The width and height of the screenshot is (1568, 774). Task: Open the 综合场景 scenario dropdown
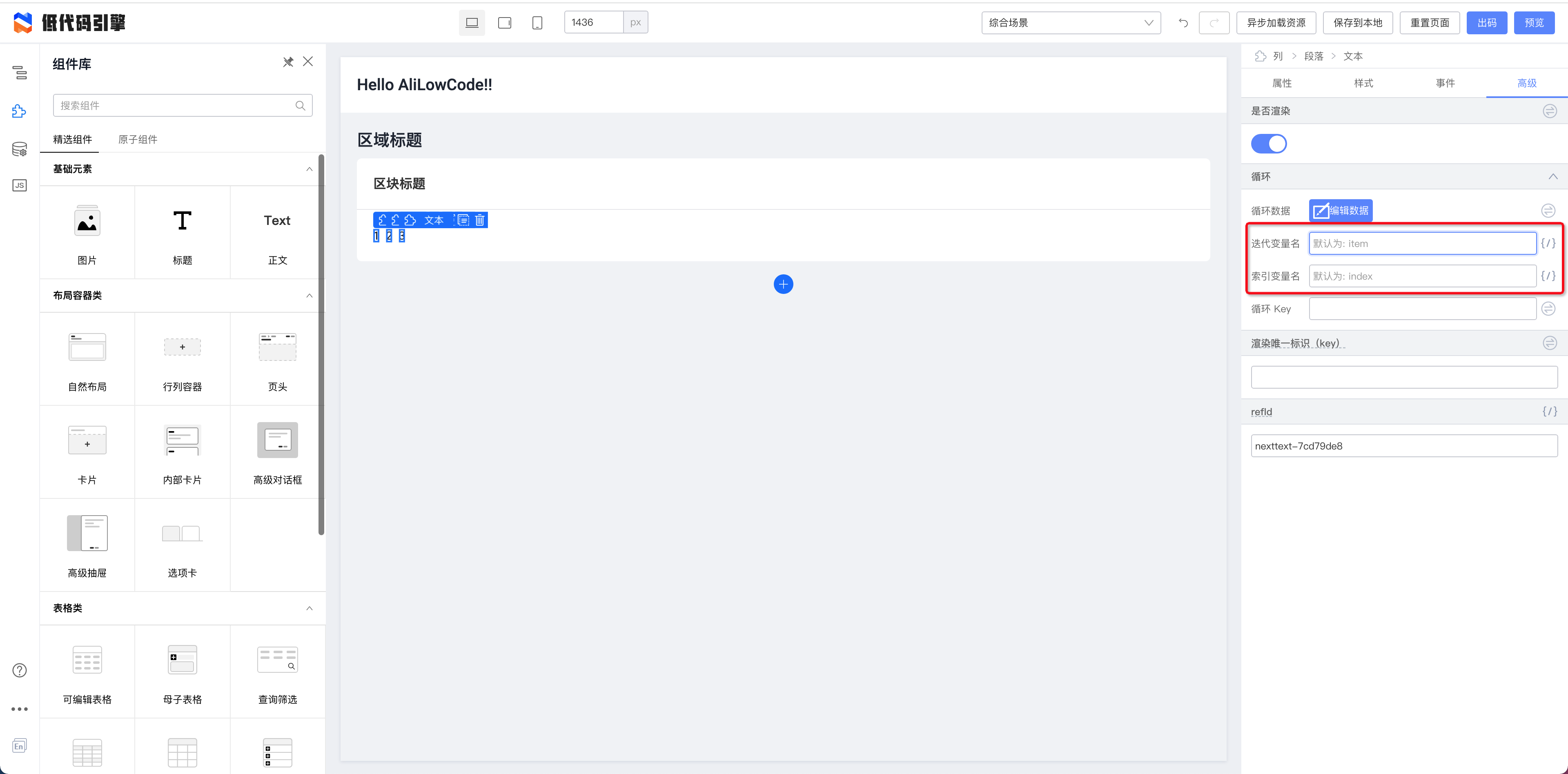point(1071,22)
